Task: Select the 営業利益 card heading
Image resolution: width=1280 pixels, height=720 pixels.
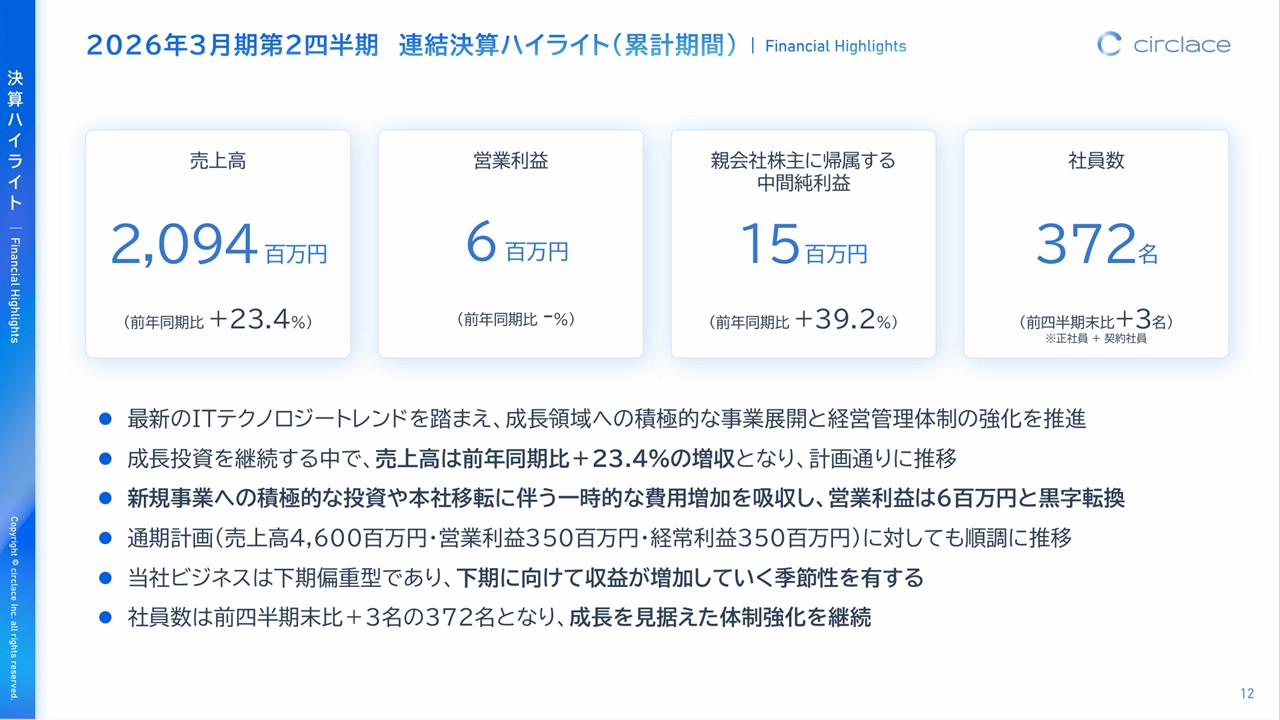Action: (510, 161)
